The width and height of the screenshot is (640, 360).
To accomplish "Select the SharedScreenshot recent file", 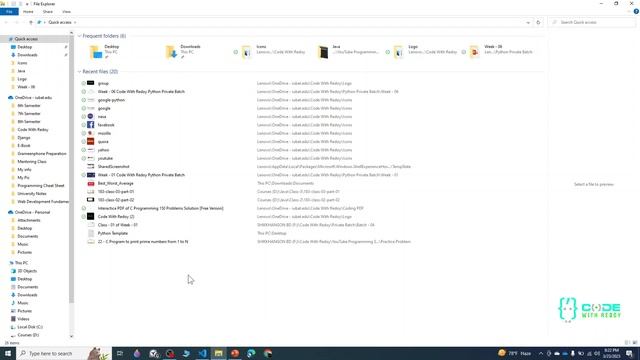I will point(113,167).
